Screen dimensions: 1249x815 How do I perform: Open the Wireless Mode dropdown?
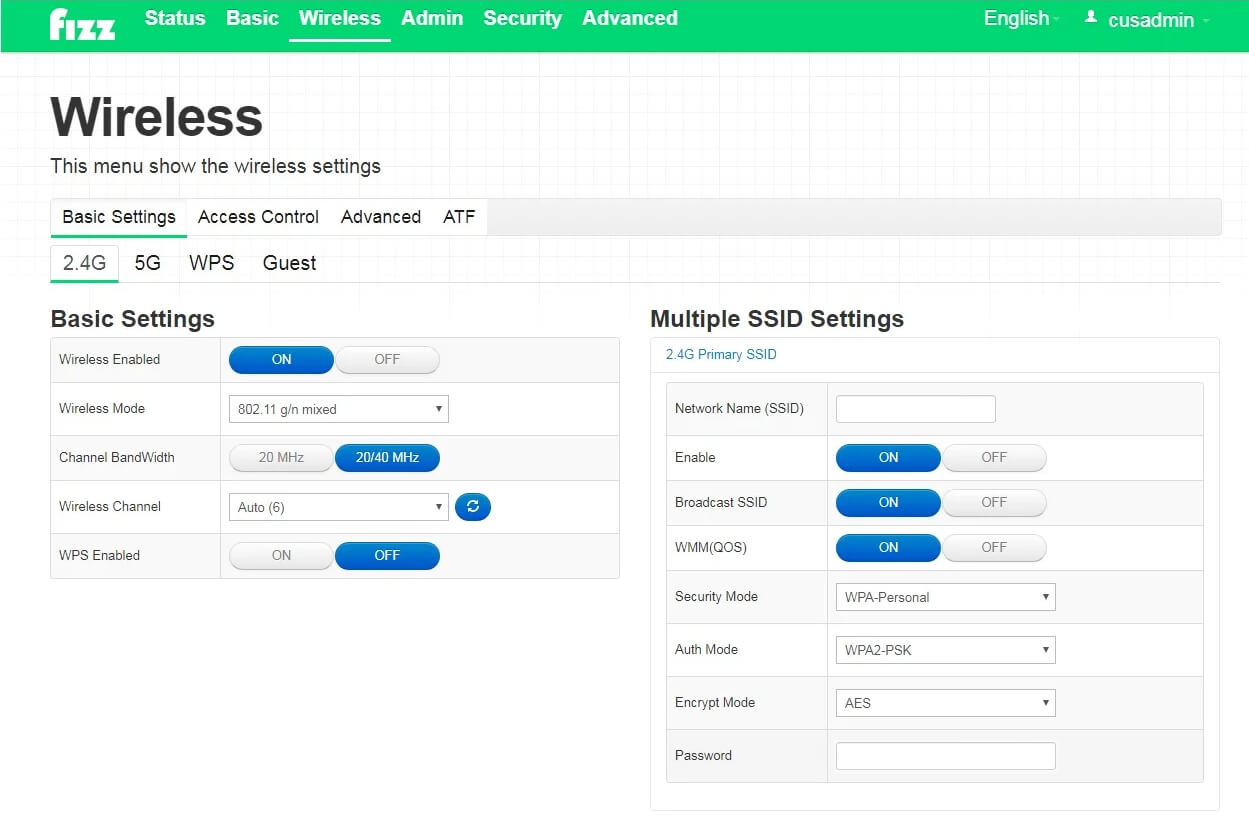[x=338, y=409]
